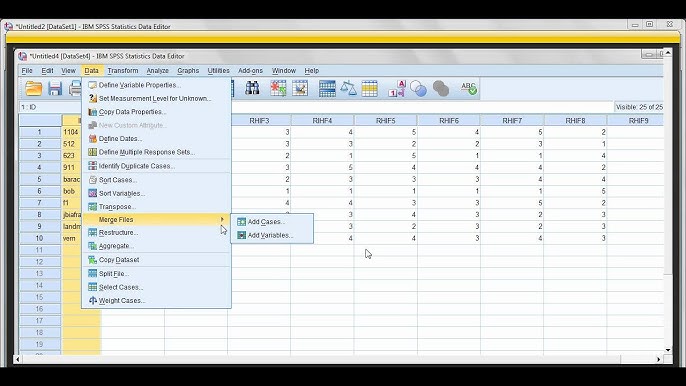This screenshot has height=386, width=686.
Task: Select row header number 10
Action: point(40,239)
